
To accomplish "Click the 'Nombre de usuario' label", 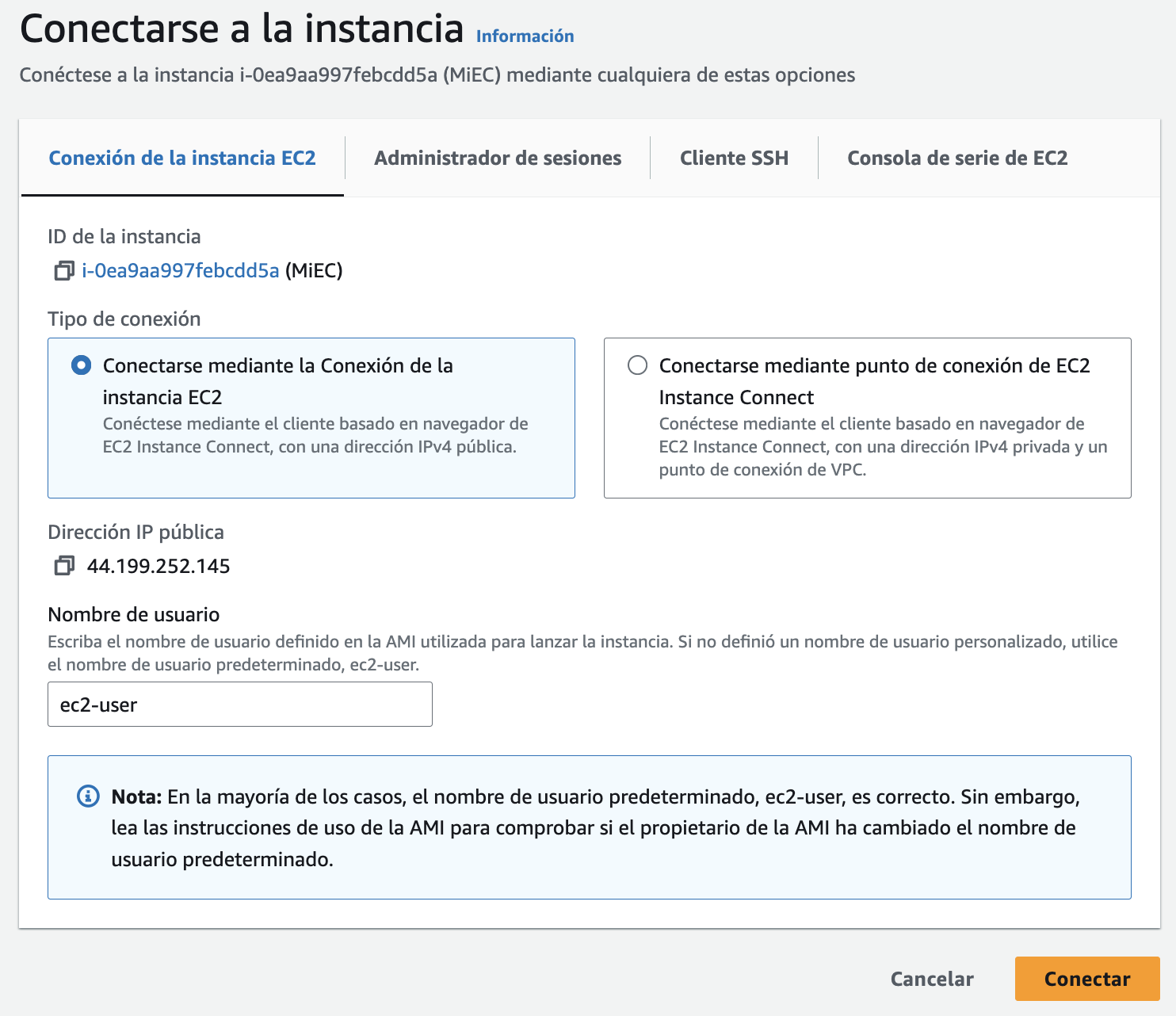I will (x=134, y=614).
